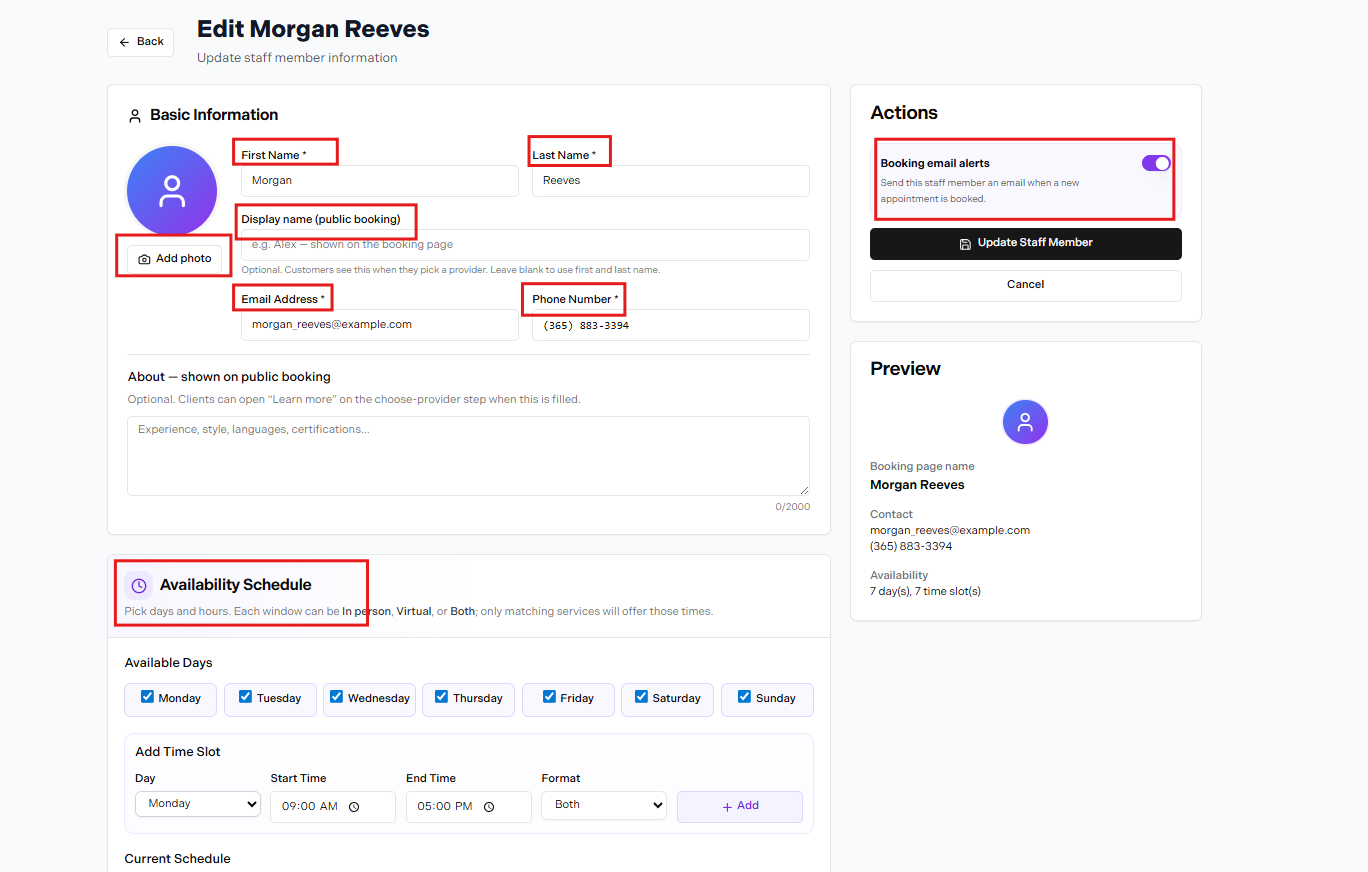Click the save icon on Update Staff Member

(965, 243)
